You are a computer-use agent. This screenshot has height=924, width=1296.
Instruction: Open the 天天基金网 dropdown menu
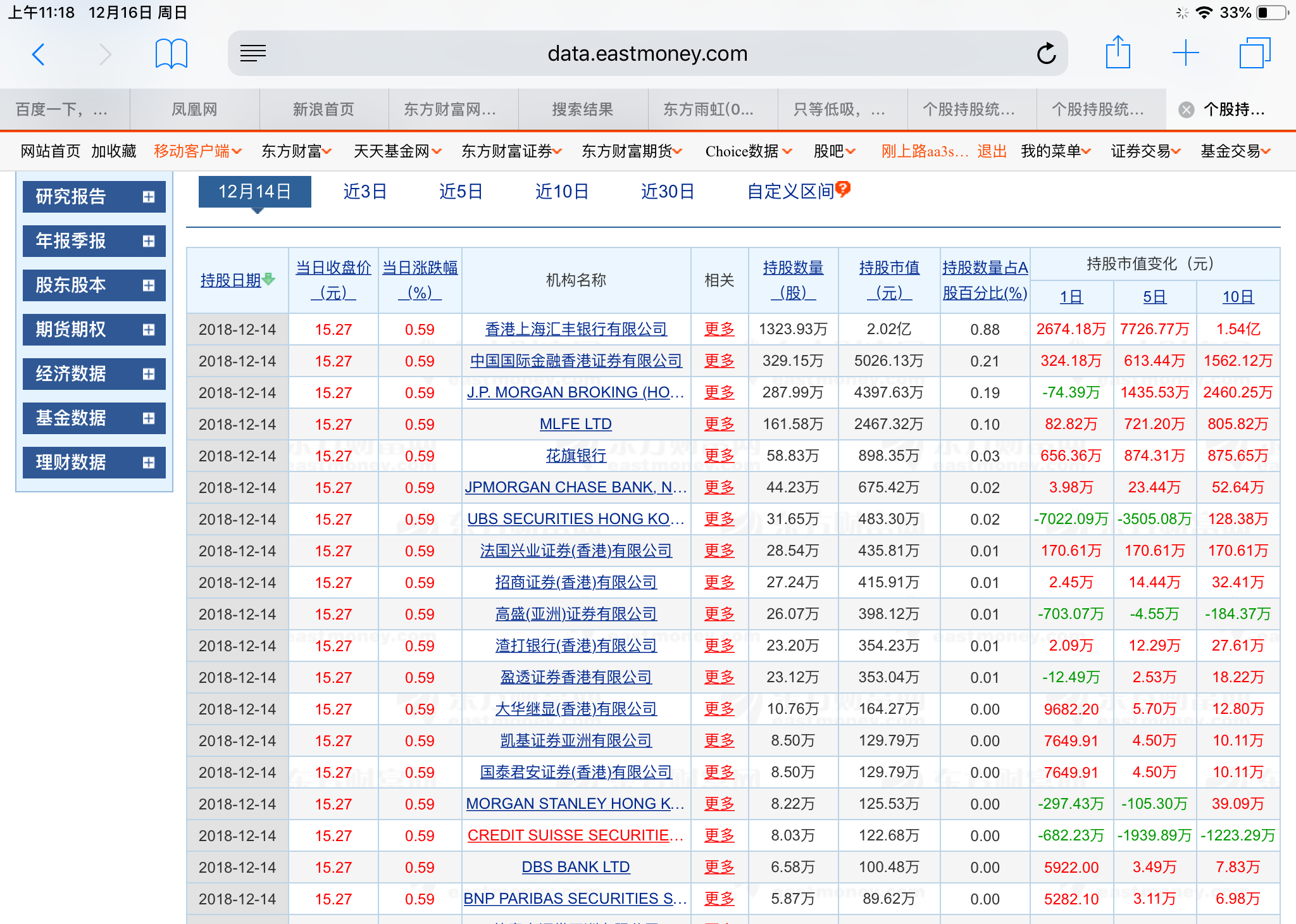coord(397,151)
